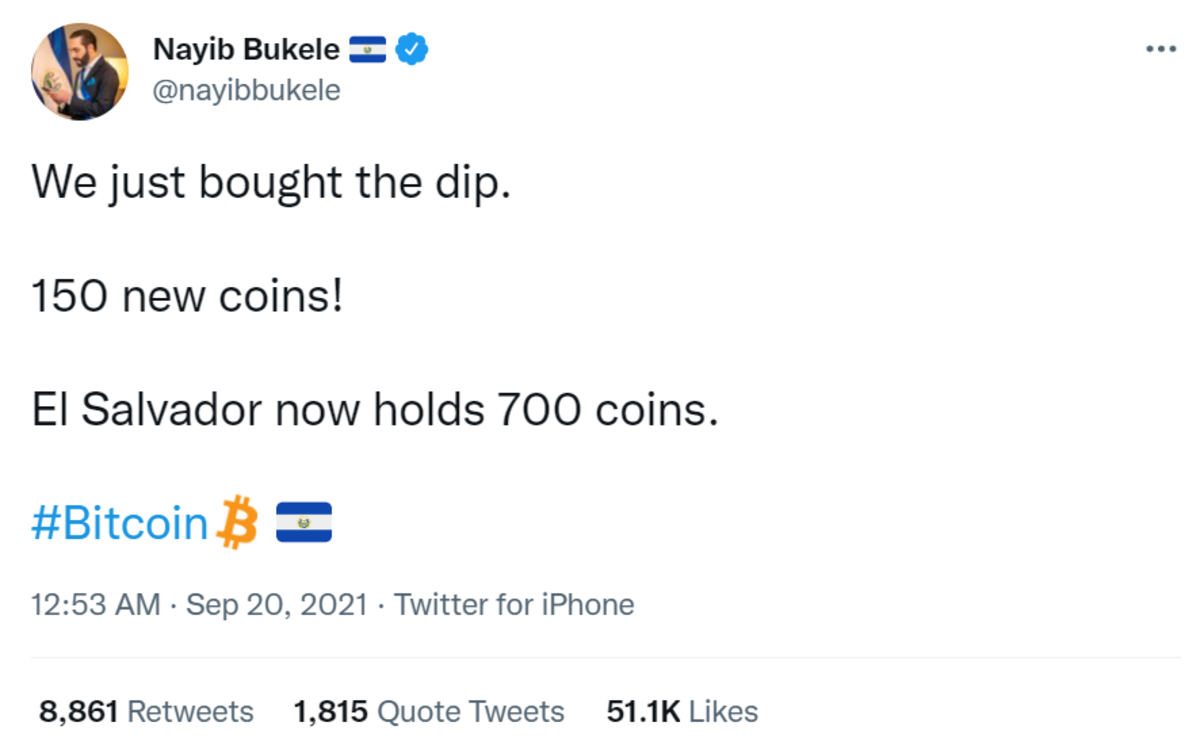Open the Twitter for iPhone source link
The height and width of the screenshot is (749, 1200).
click(514, 605)
